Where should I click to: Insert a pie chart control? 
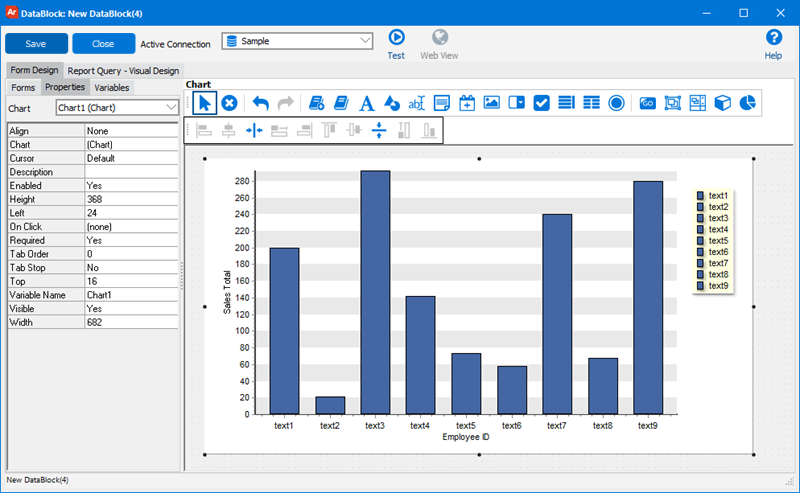tap(746, 102)
